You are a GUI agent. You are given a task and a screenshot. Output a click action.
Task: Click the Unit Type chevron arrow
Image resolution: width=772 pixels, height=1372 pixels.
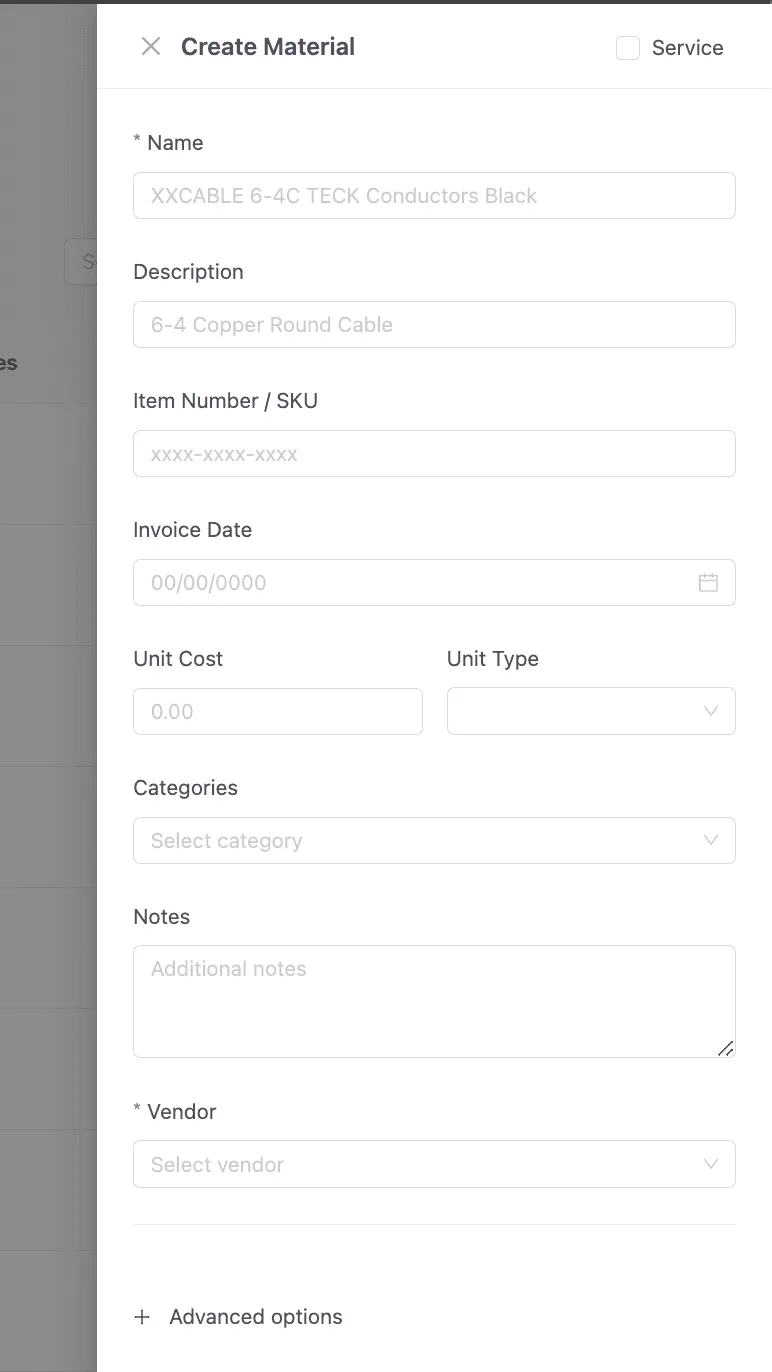tap(711, 712)
